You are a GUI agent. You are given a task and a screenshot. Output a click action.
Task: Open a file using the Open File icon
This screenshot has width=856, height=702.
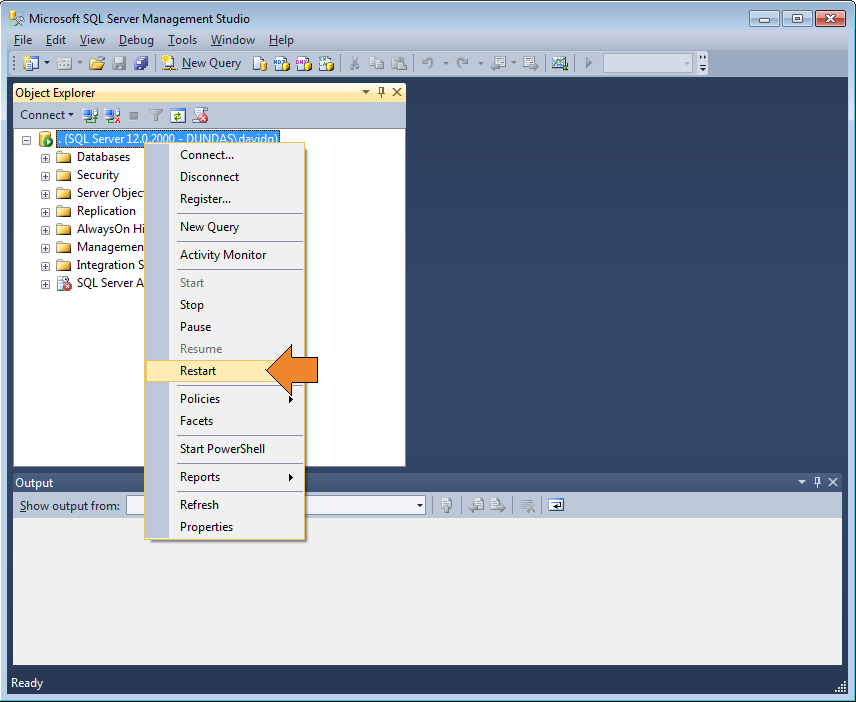pos(96,62)
